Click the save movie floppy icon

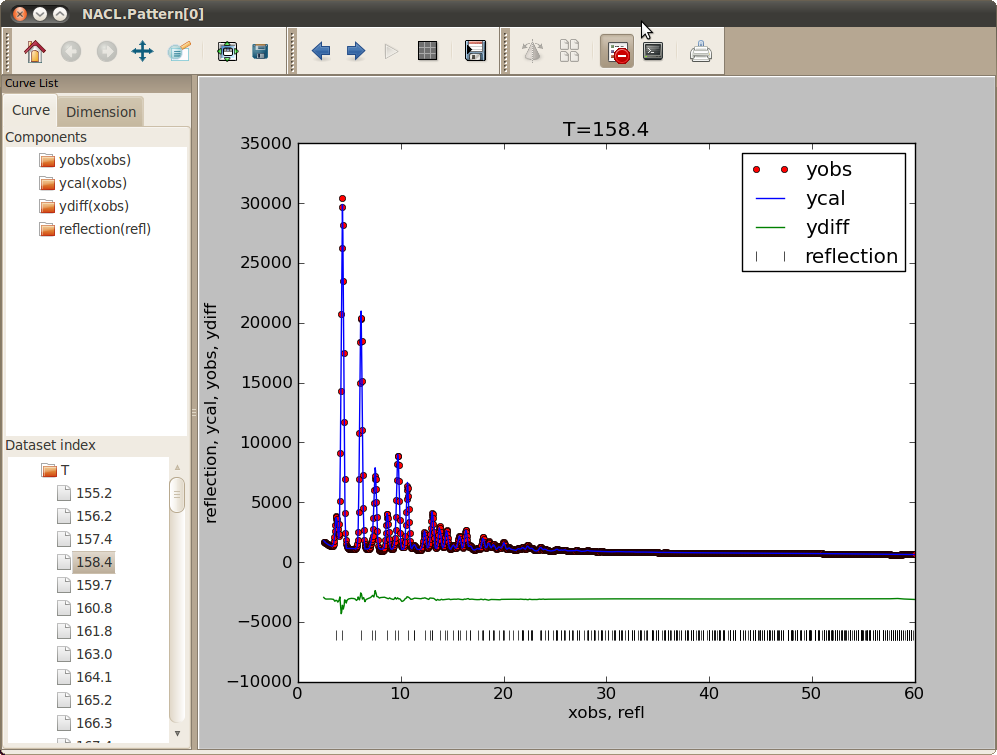(x=475, y=51)
